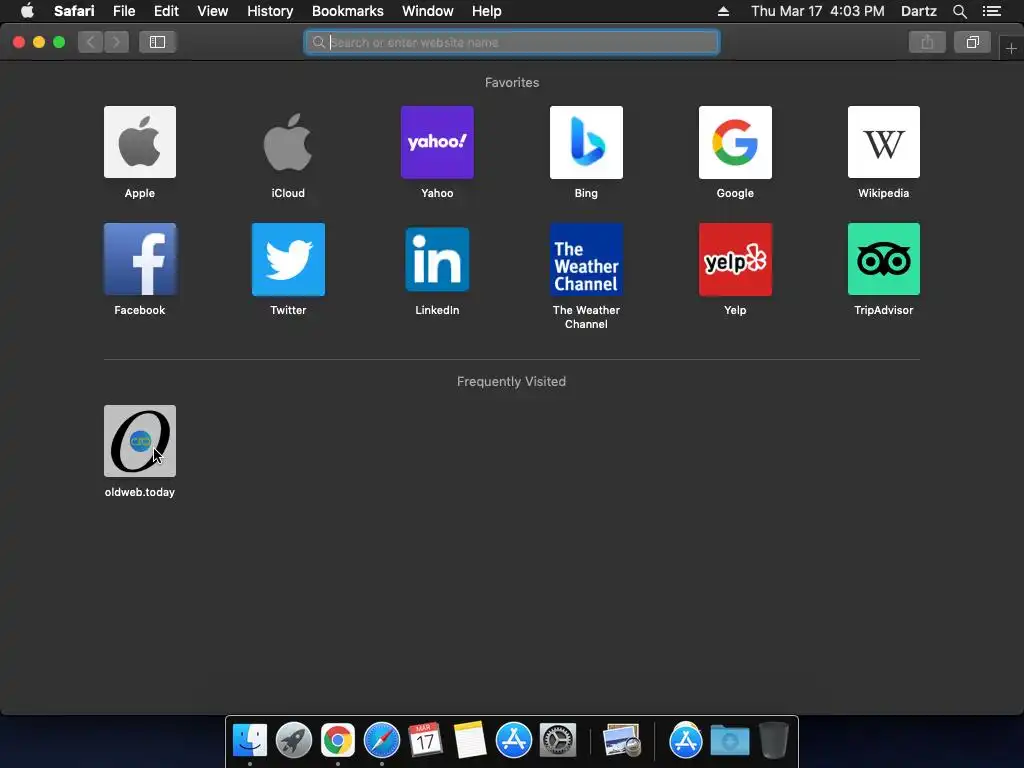Click the Safari compass in the Dock
The height and width of the screenshot is (768, 1024).
pos(381,740)
